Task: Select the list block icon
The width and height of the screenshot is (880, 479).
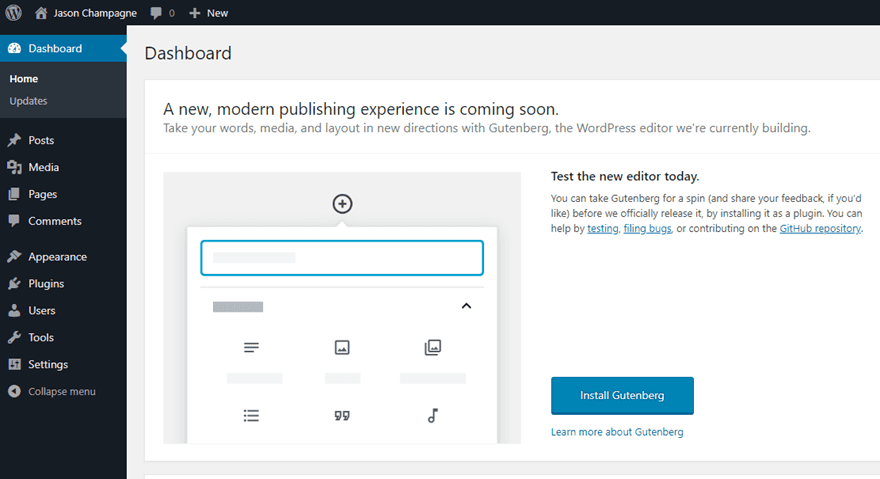Action: [x=252, y=416]
